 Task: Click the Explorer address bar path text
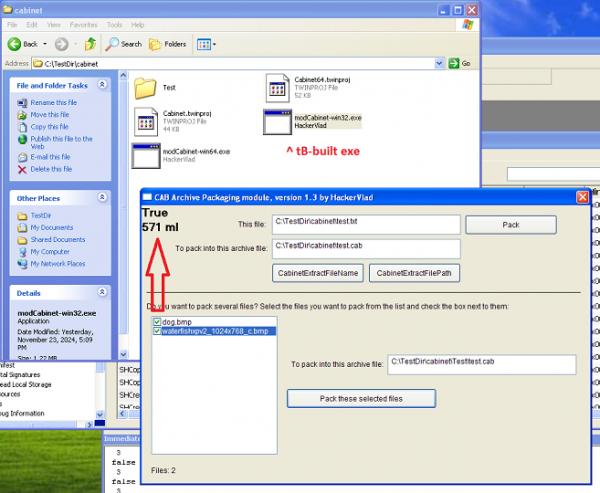click(71, 64)
